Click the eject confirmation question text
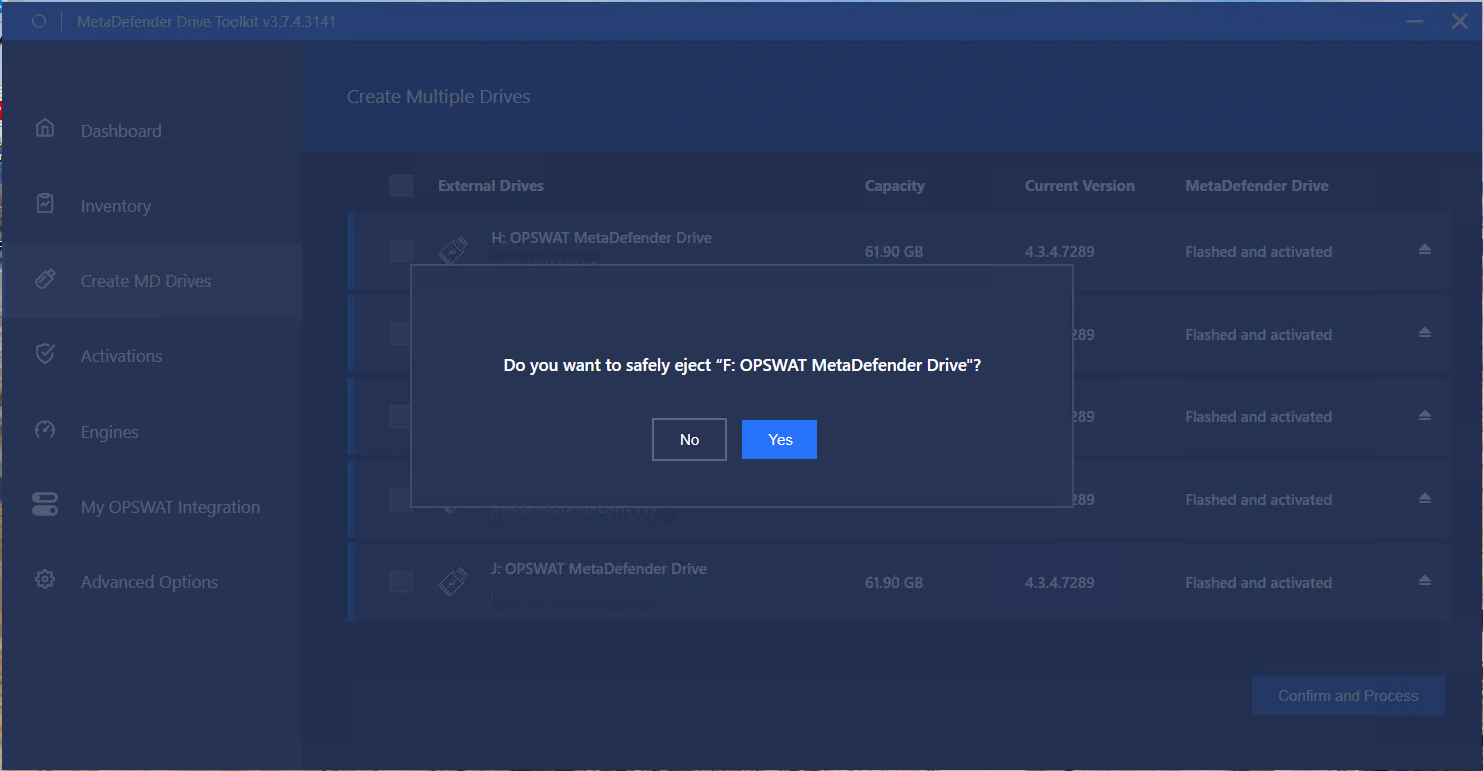Viewport: 1483px width, 771px height. (742, 366)
